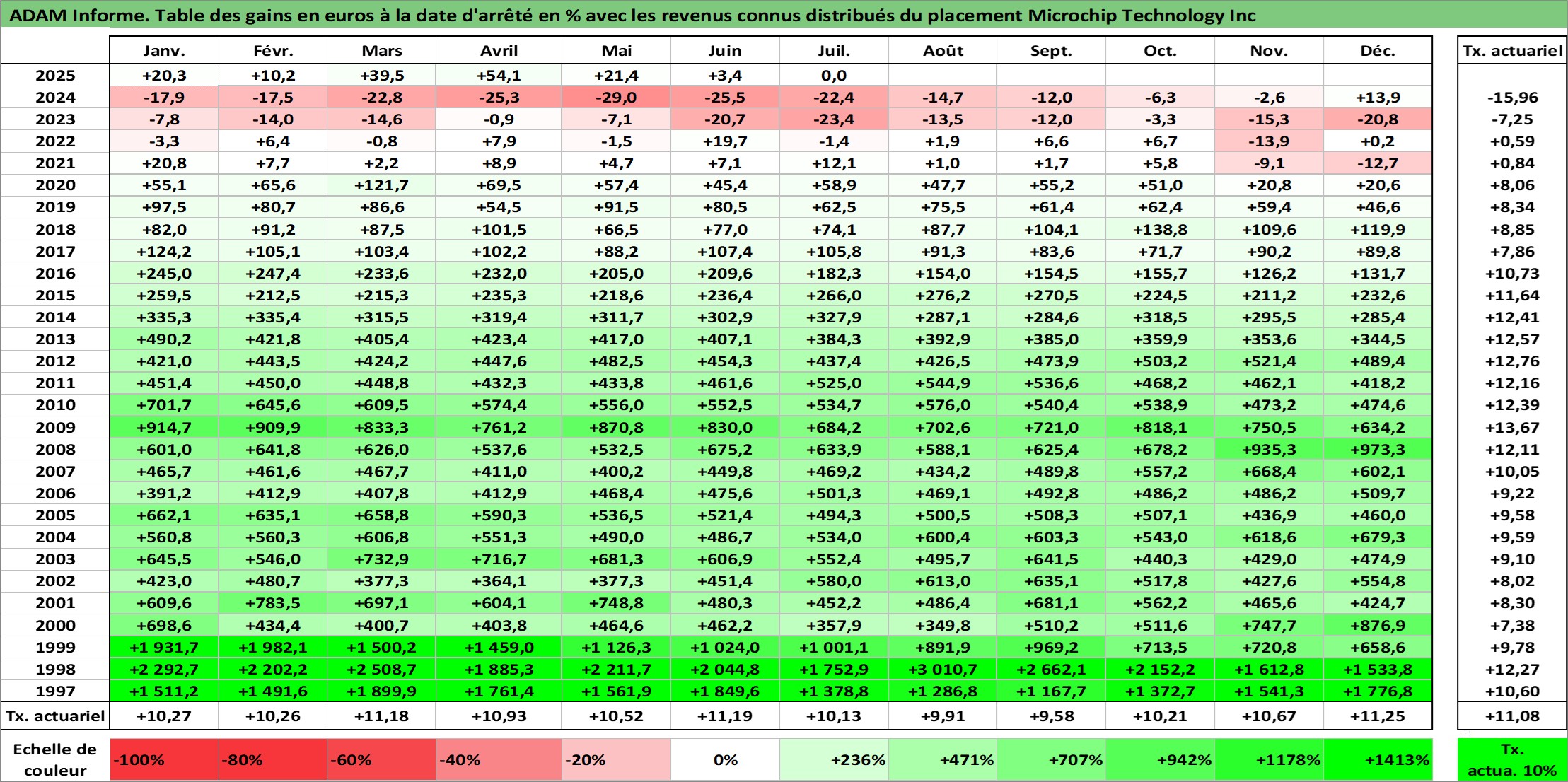Click the 'Janv.' column header
The width and height of the screenshot is (1568, 782).
click(164, 51)
